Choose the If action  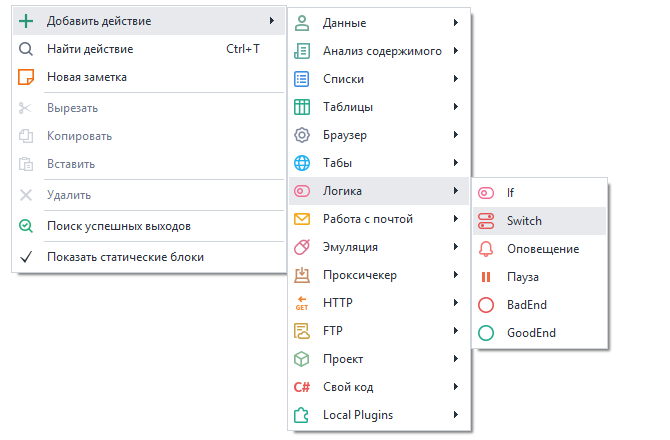click(511, 193)
